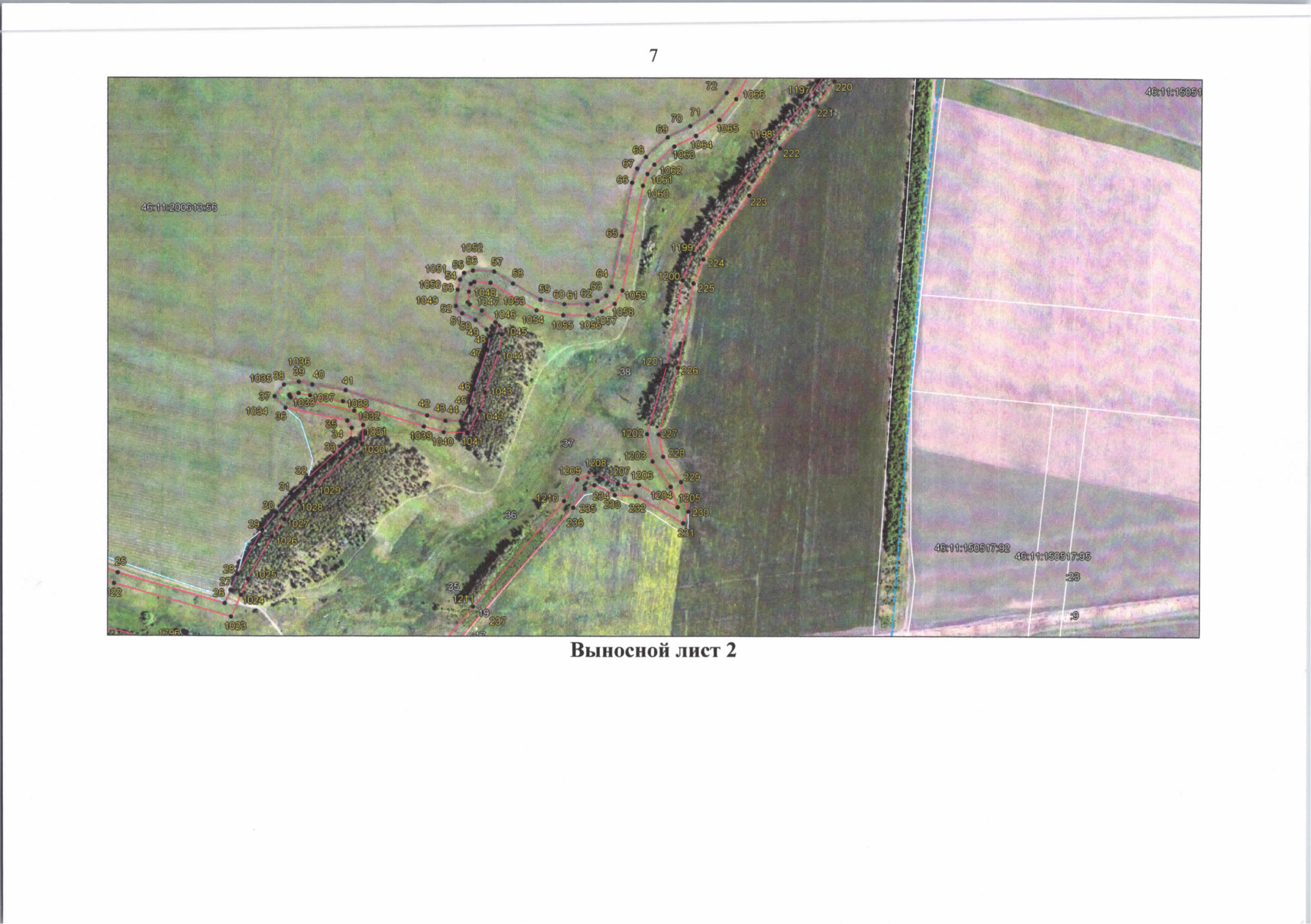Select point label 1052 on the map

[471, 247]
